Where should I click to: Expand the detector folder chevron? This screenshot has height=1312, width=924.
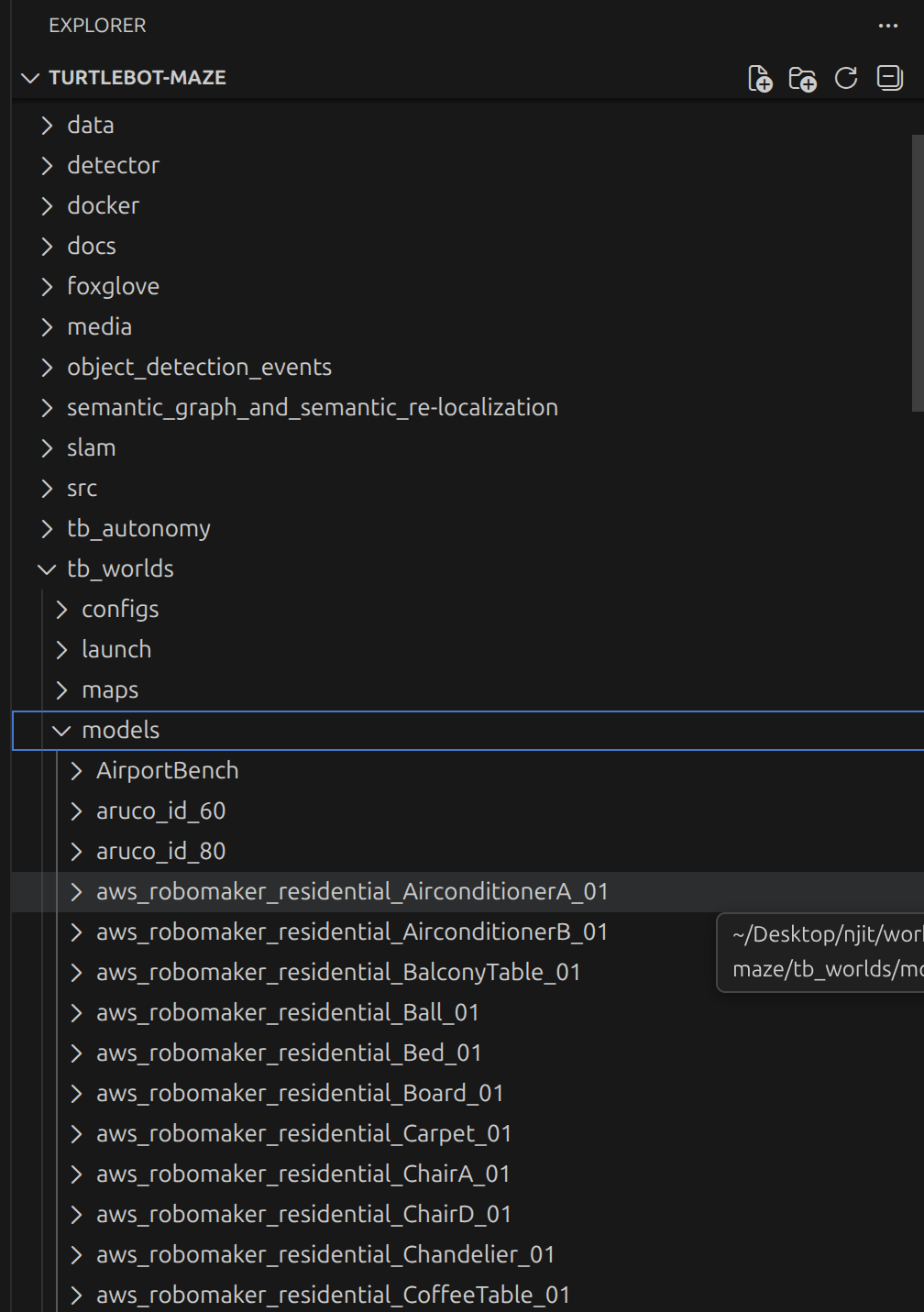47,166
